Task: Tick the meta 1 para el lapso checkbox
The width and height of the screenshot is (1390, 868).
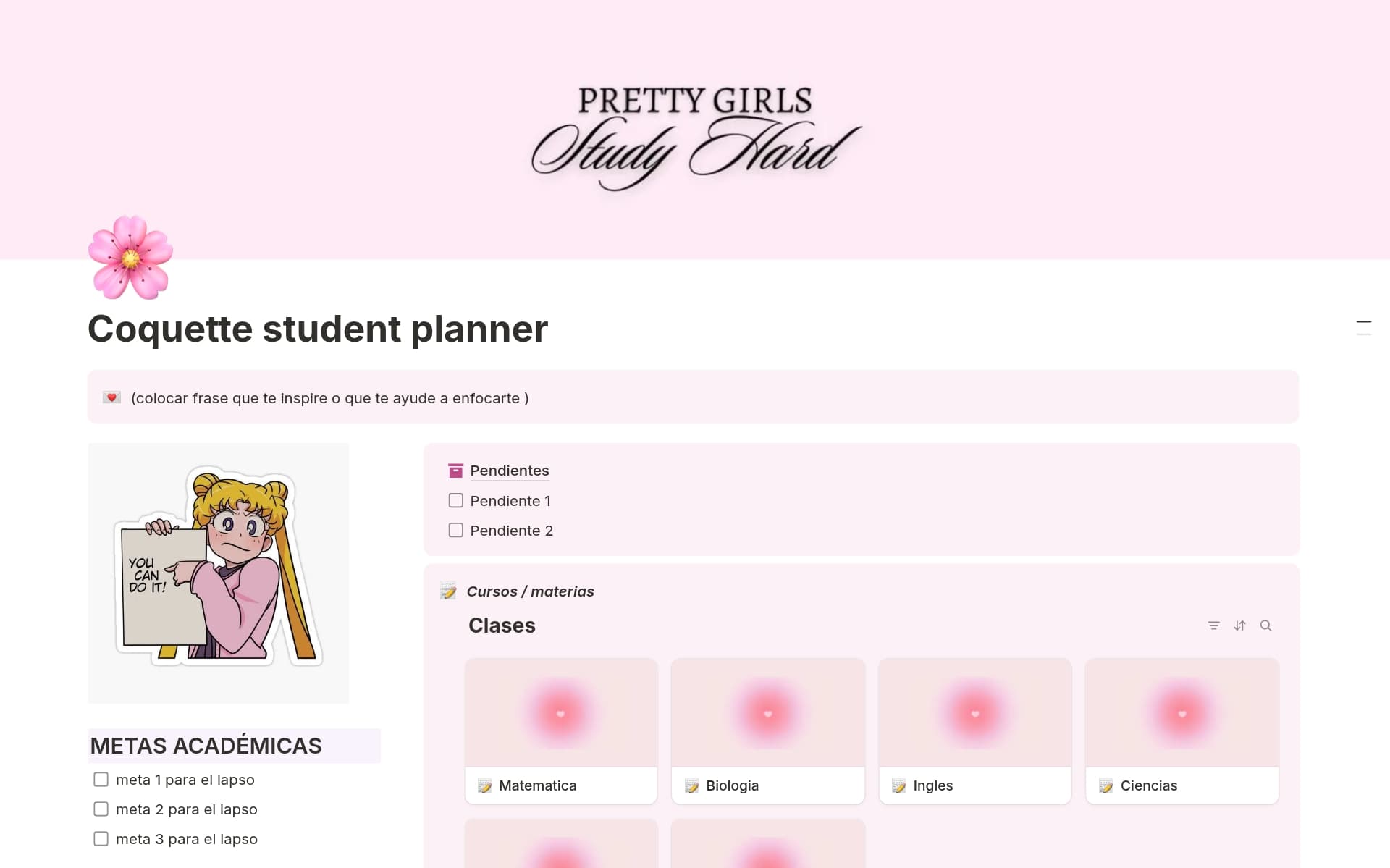Action: pos(101,780)
